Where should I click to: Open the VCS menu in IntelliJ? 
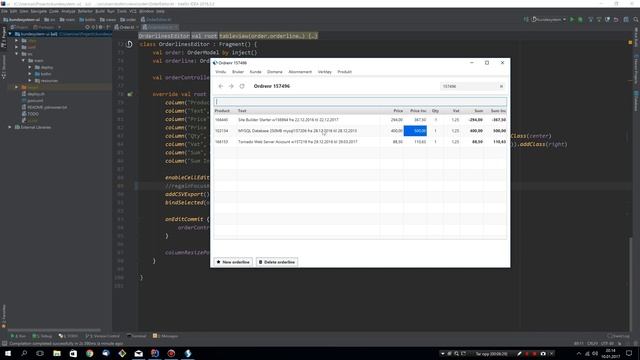133,11
